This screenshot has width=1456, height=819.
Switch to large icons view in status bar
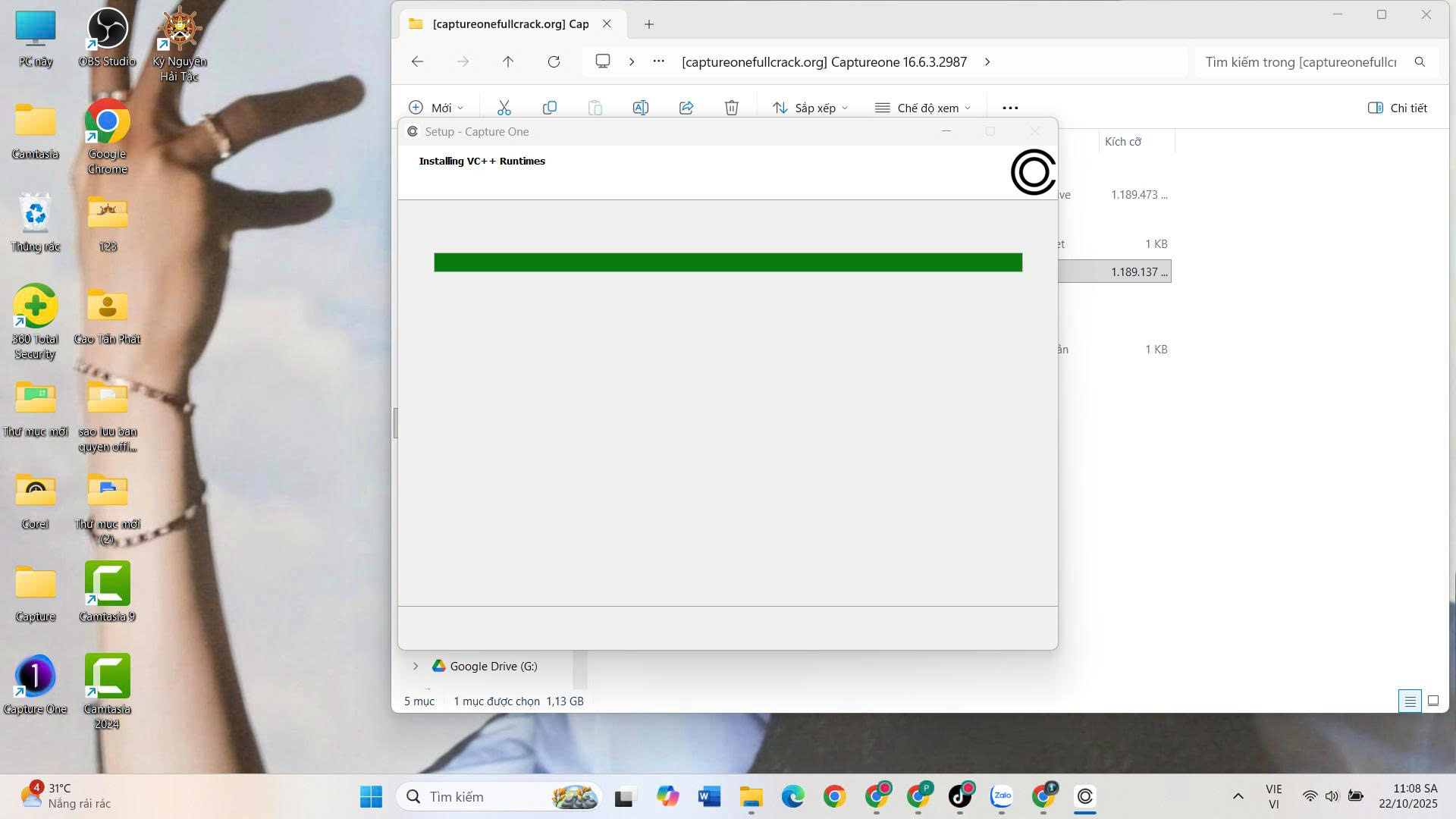pyautogui.click(x=1432, y=701)
